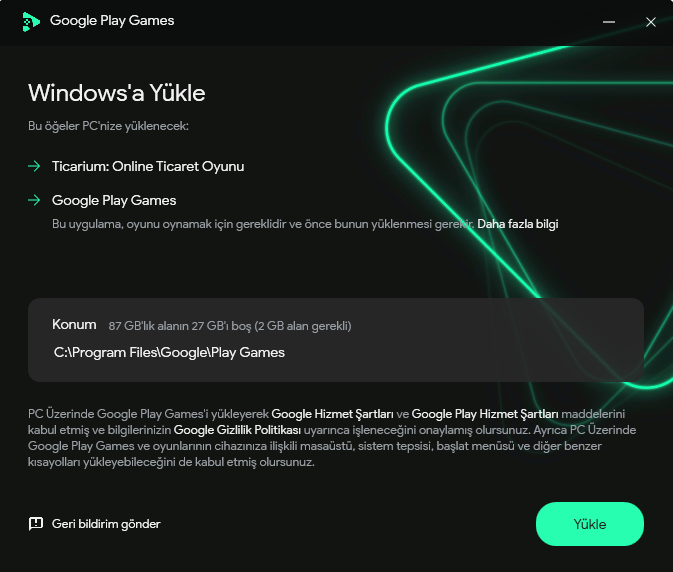
Task: Click the green arrow beside Ticarium
Action: tap(34, 166)
